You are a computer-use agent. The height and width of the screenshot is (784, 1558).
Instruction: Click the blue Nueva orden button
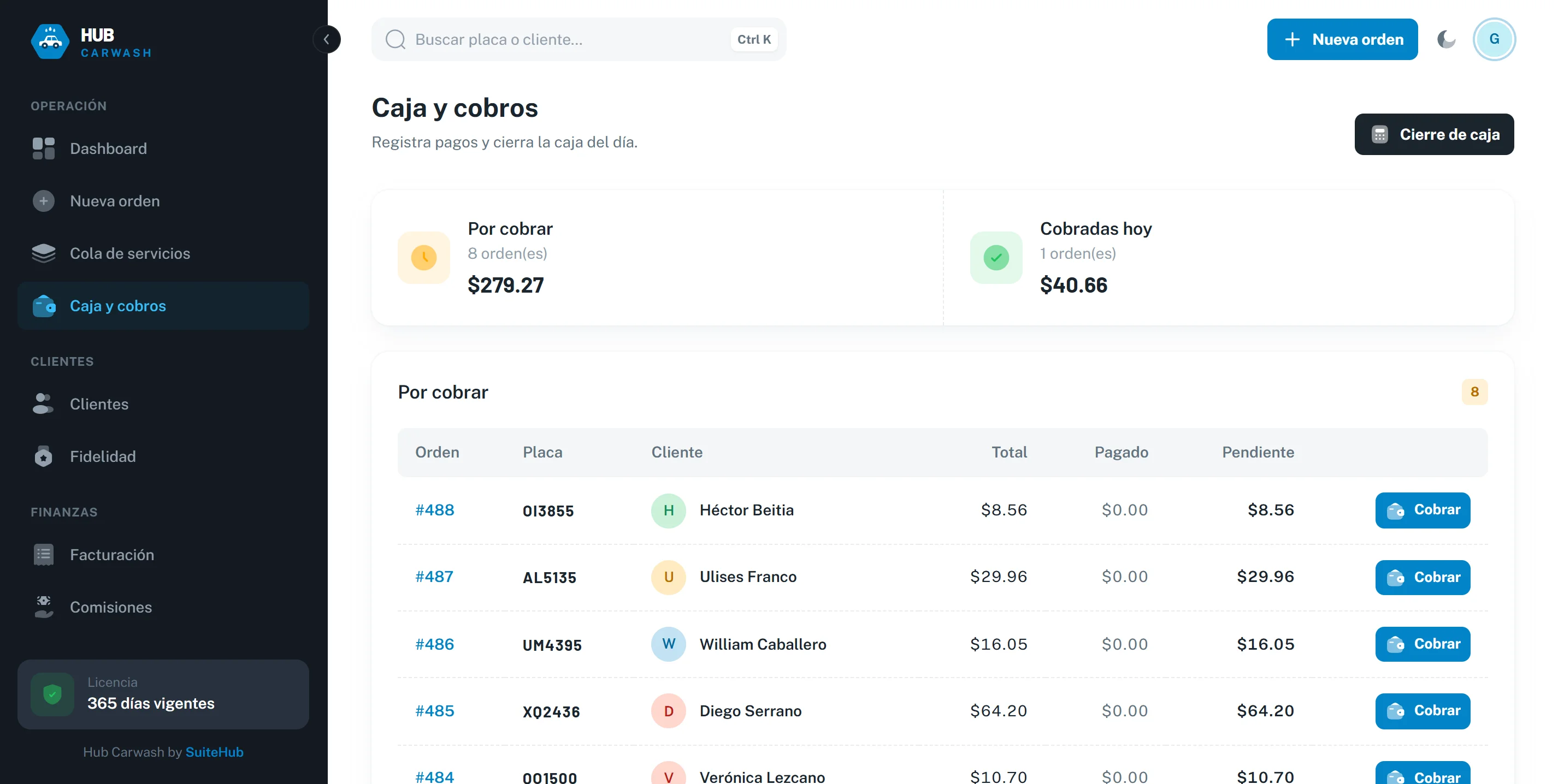click(x=1342, y=39)
